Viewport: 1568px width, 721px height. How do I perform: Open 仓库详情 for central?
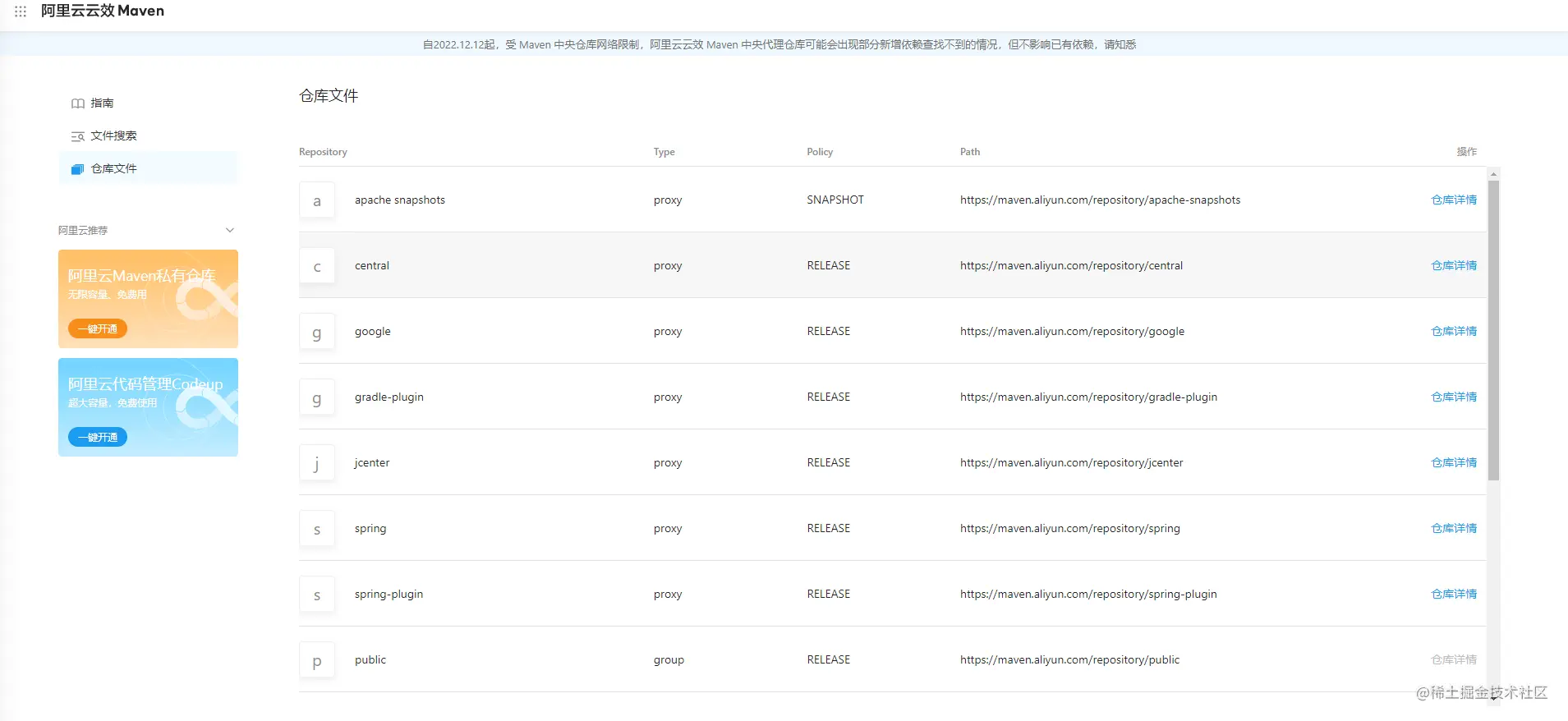[x=1454, y=265]
